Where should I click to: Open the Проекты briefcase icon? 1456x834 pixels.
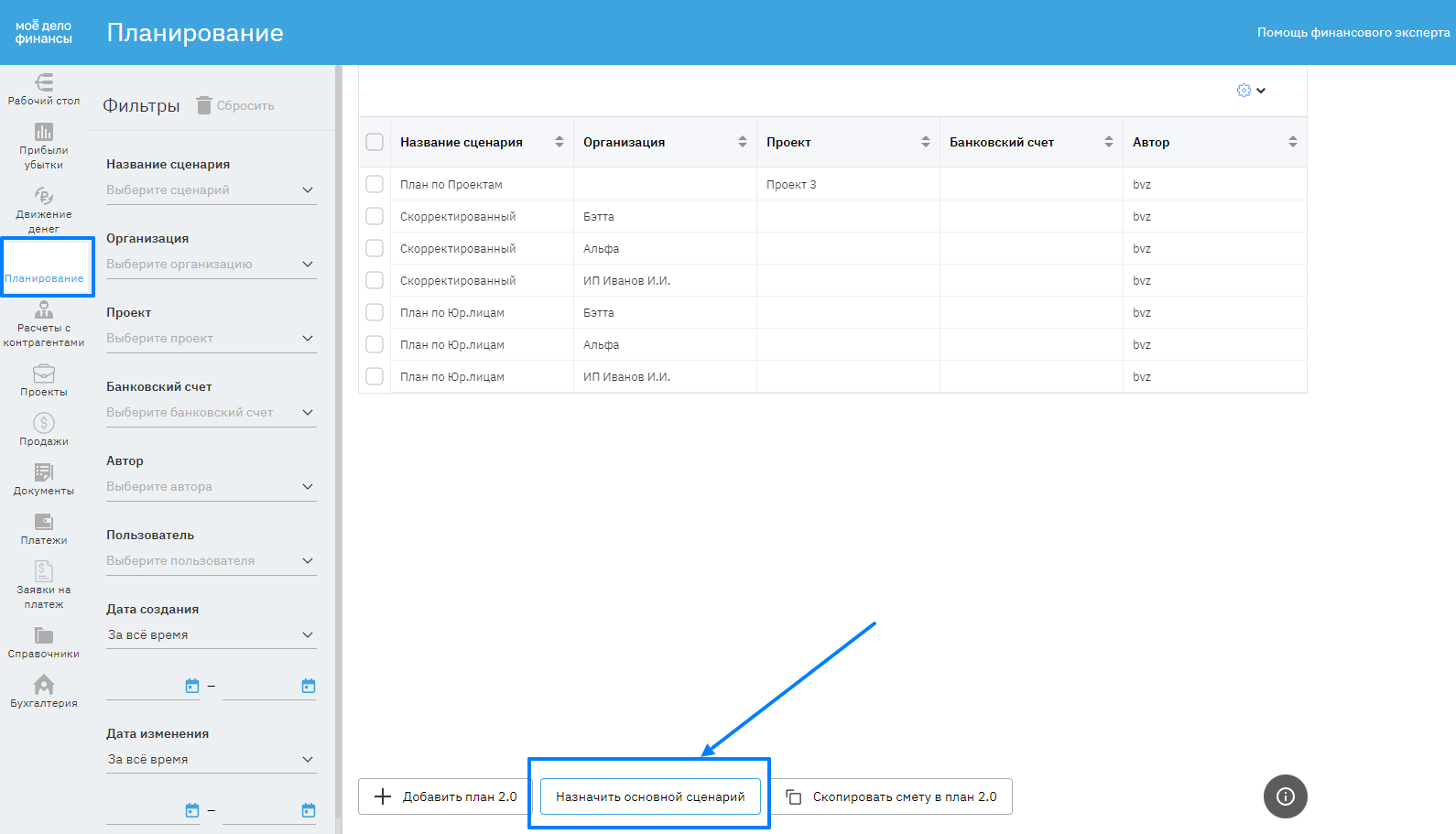coord(44,374)
